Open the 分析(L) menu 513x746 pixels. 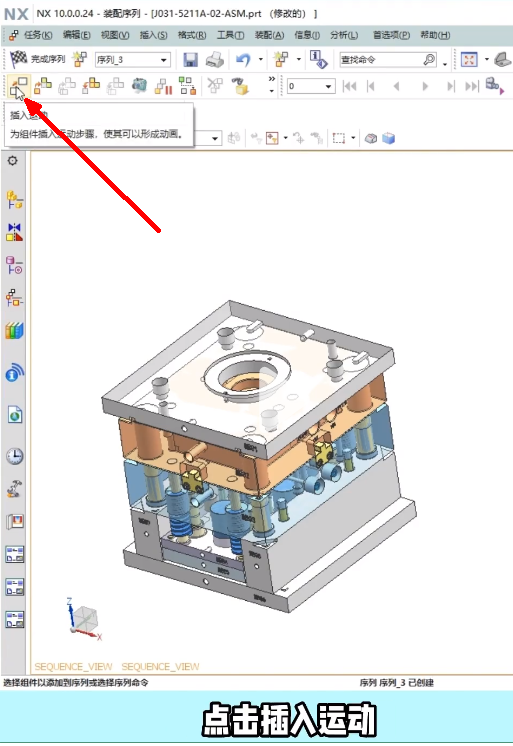click(344, 35)
